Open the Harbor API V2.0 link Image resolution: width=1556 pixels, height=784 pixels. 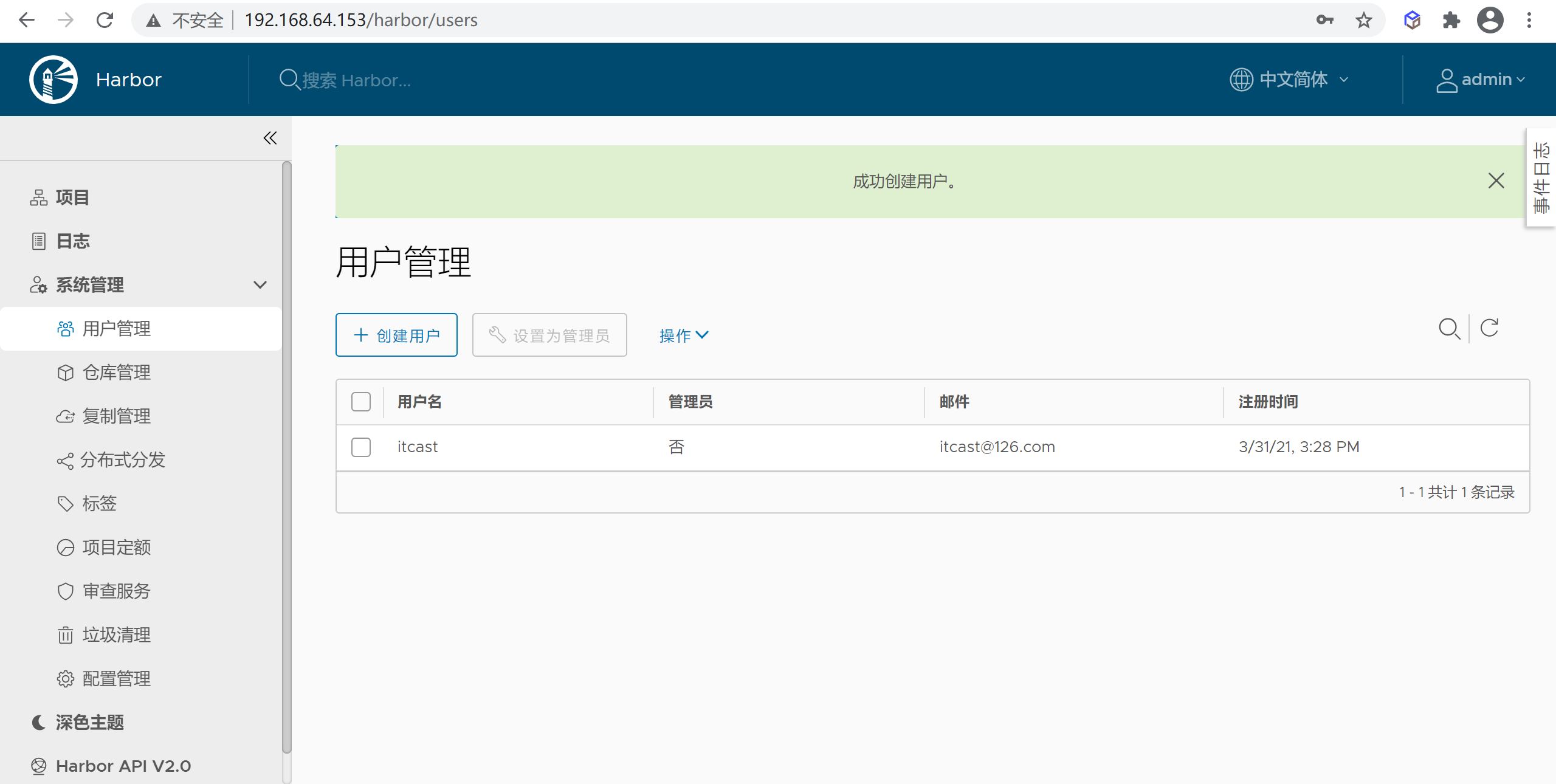123,765
